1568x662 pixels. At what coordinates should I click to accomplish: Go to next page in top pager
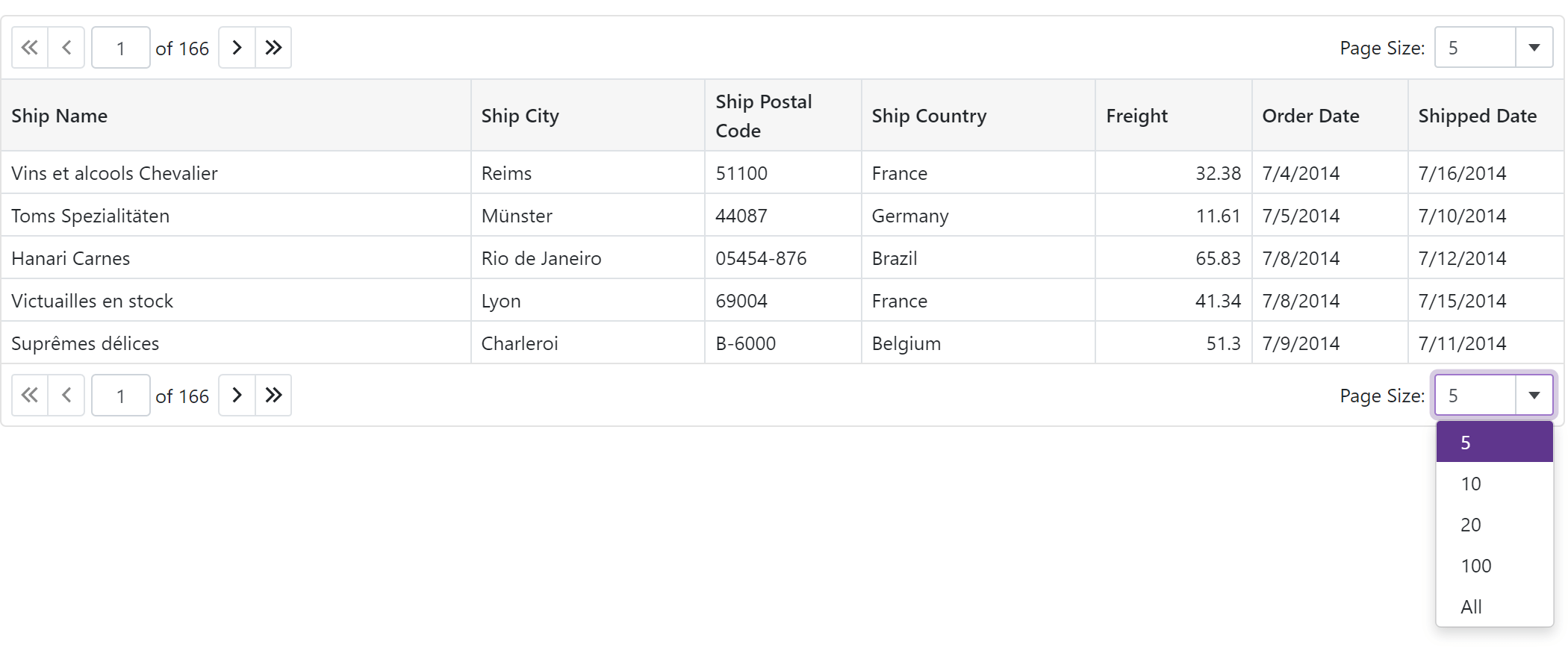point(237,48)
